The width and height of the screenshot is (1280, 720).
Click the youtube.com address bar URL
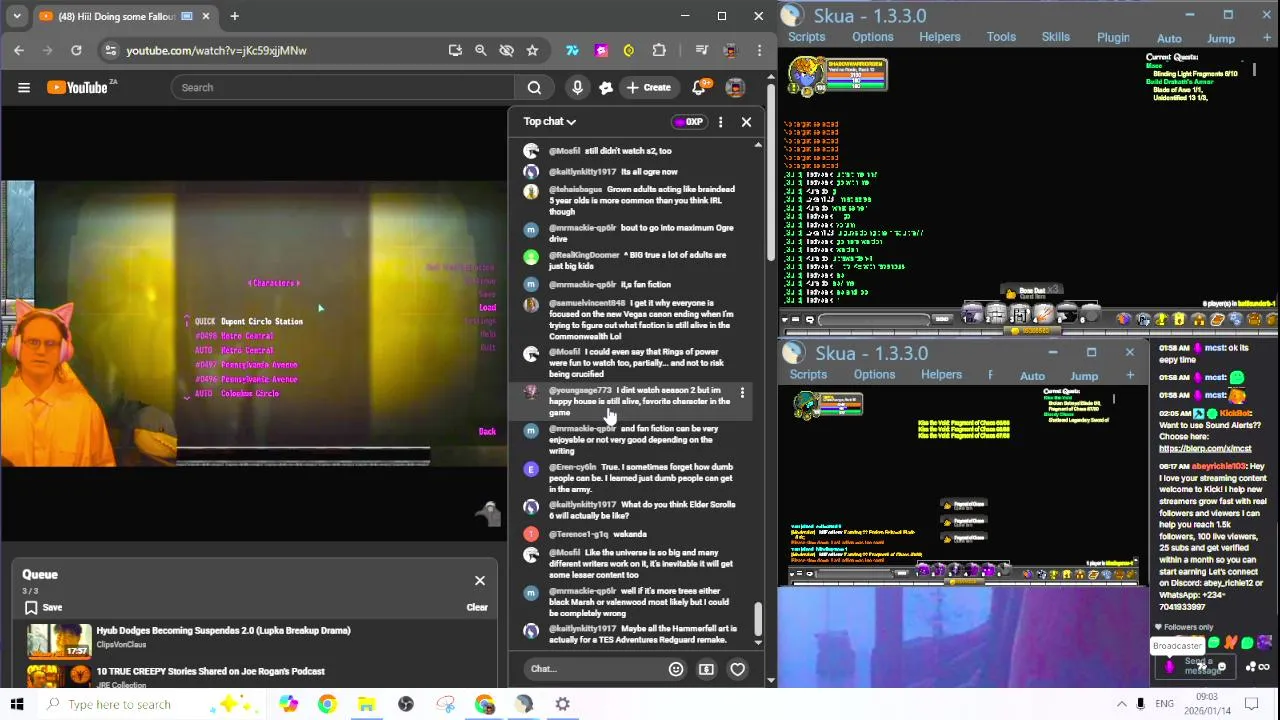(216, 50)
